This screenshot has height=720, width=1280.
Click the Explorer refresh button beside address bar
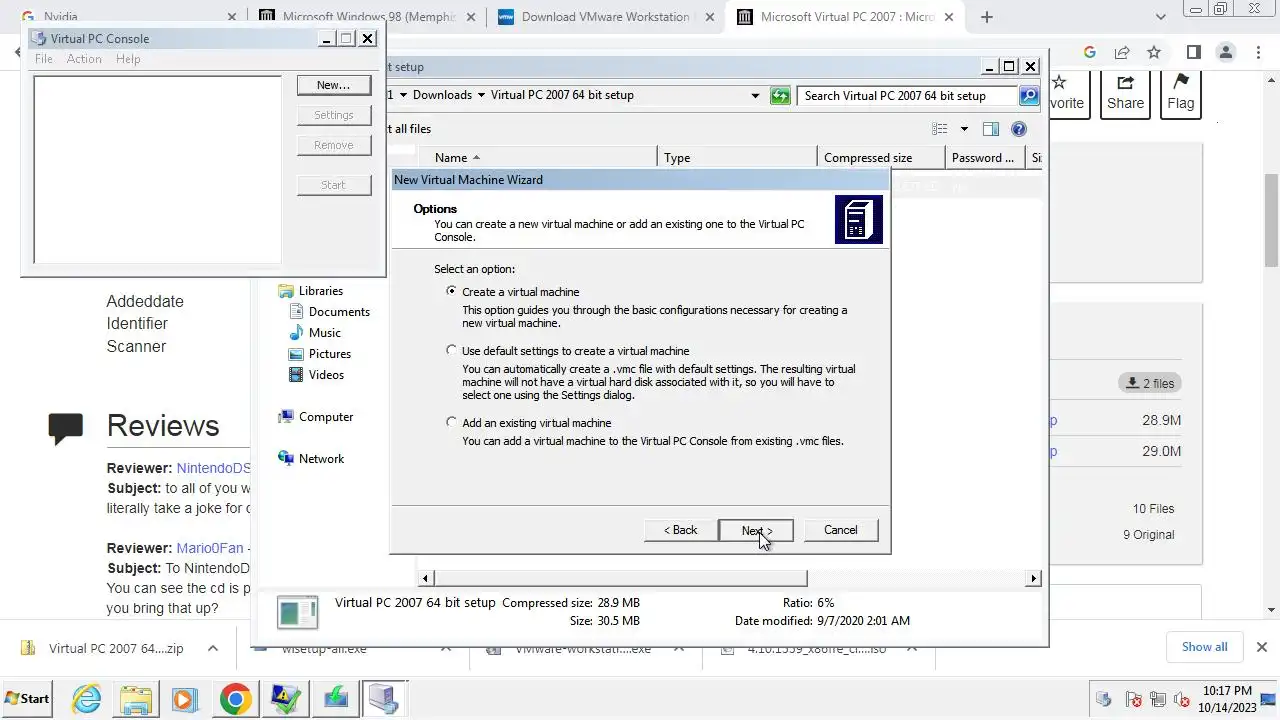[780, 96]
